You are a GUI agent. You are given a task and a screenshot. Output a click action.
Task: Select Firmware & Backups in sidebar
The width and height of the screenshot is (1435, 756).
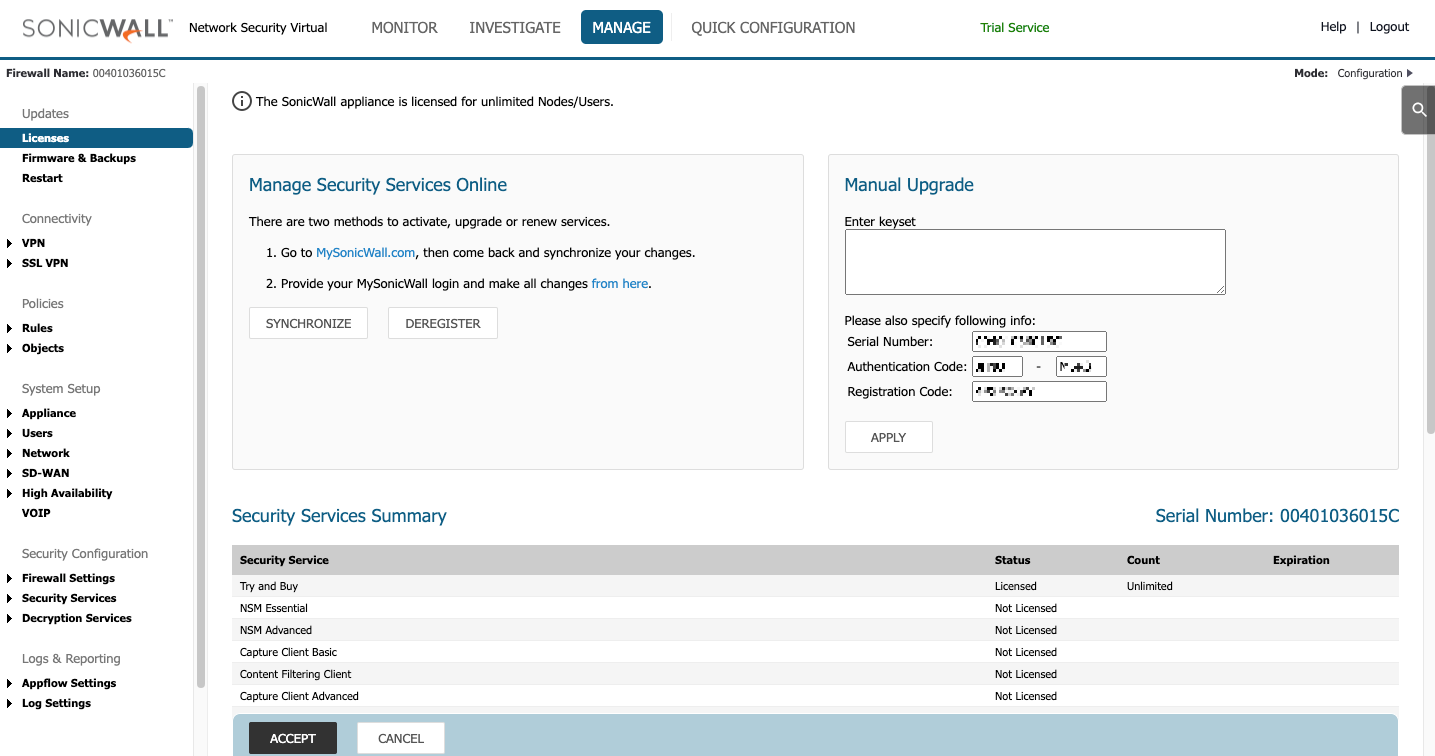point(79,158)
